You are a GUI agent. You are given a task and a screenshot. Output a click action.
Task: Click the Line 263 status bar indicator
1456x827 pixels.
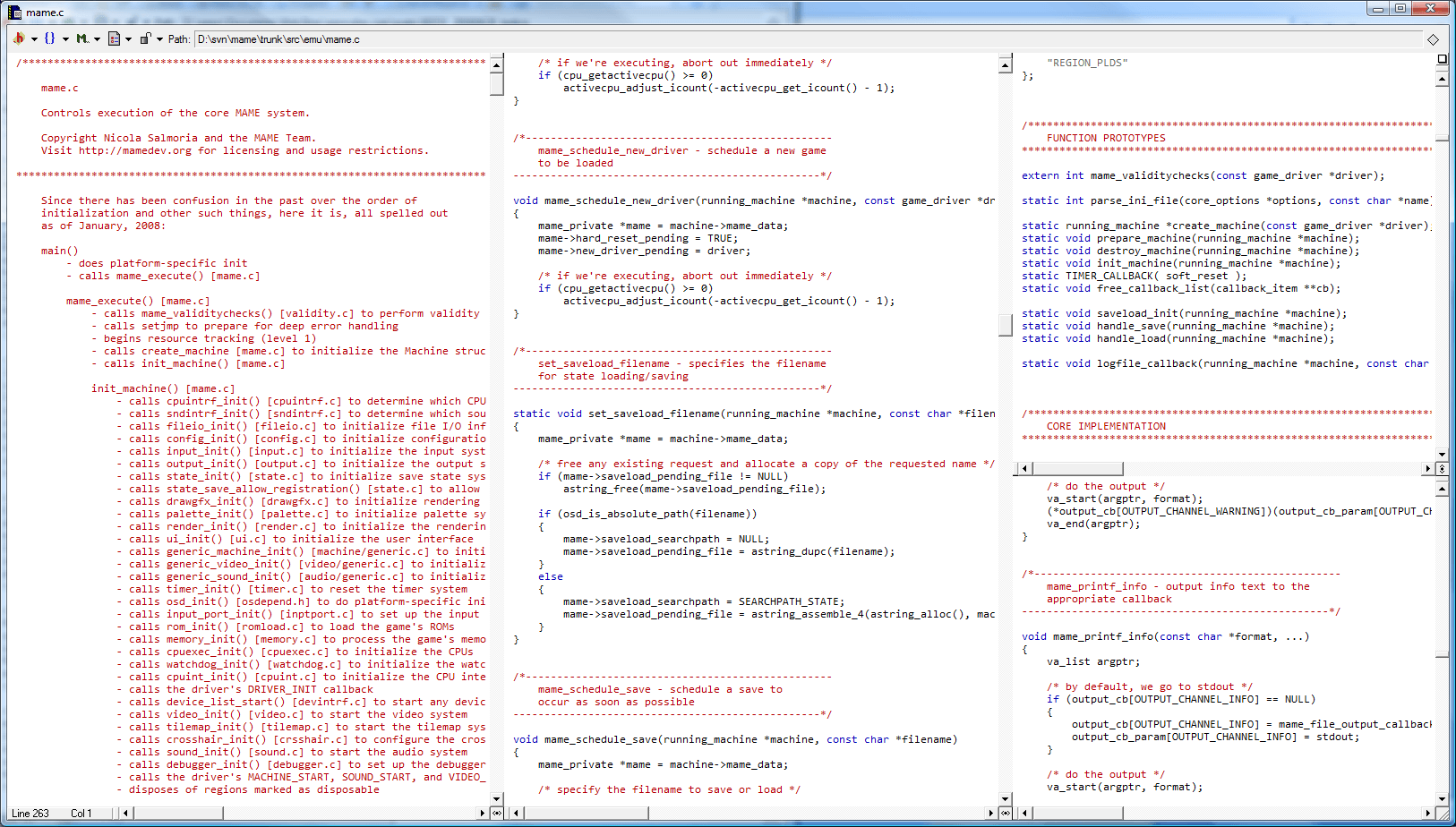pos(30,814)
